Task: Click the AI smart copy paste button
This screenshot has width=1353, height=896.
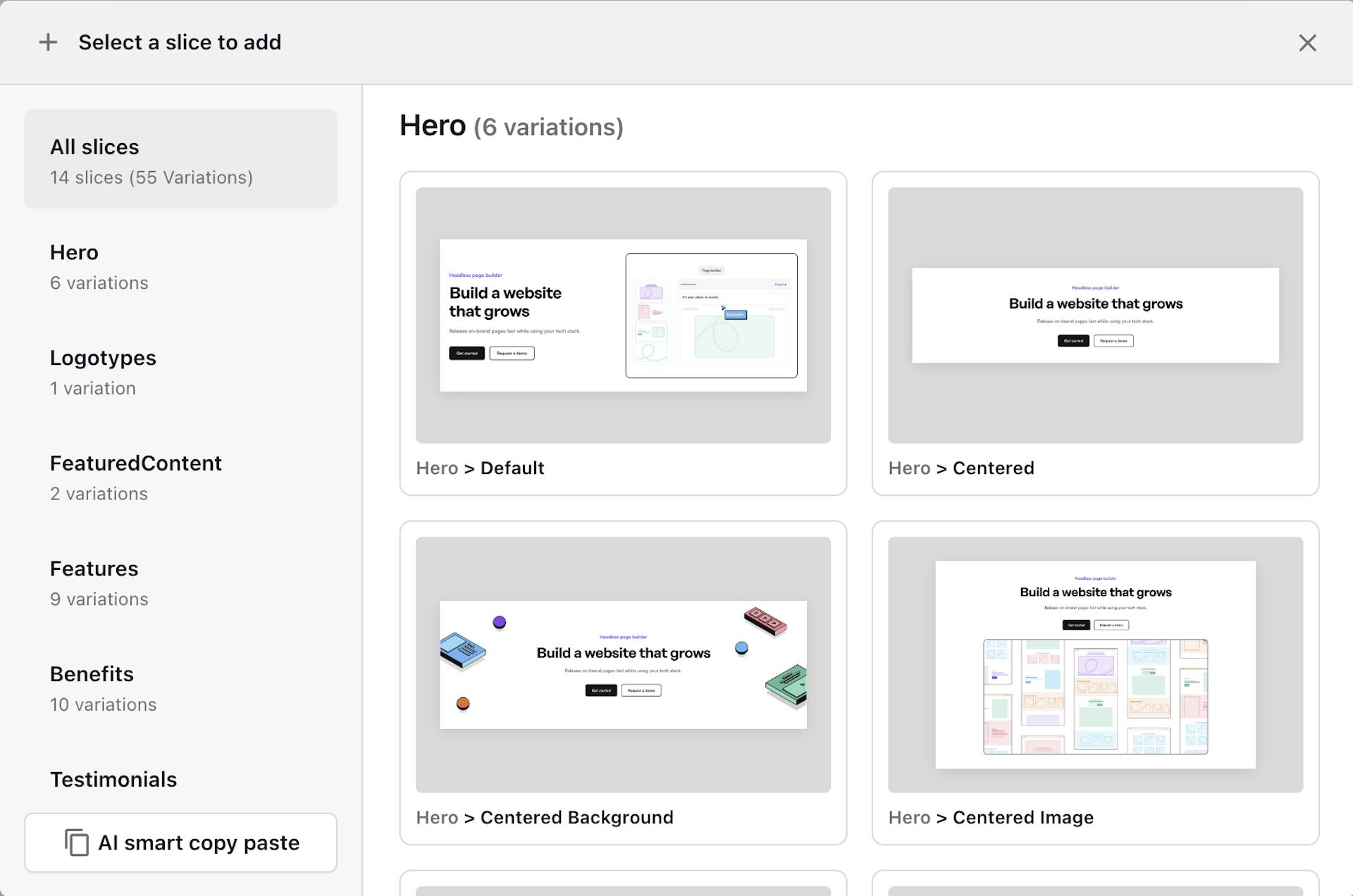Action: [180, 842]
